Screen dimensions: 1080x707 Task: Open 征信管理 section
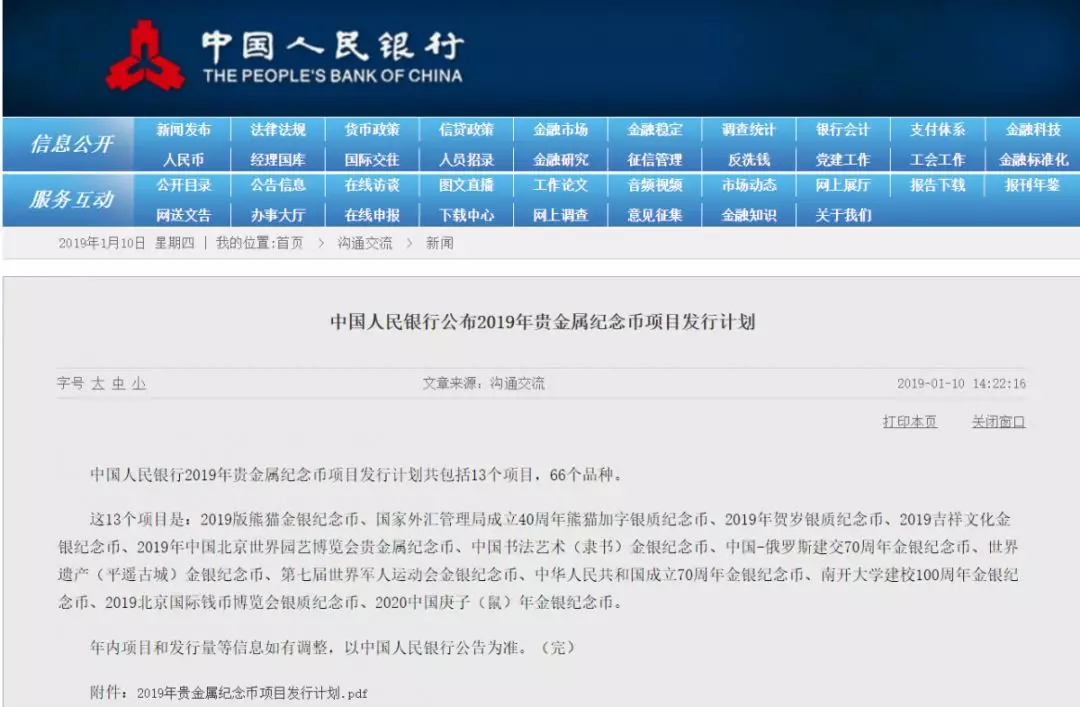point(655,160)
